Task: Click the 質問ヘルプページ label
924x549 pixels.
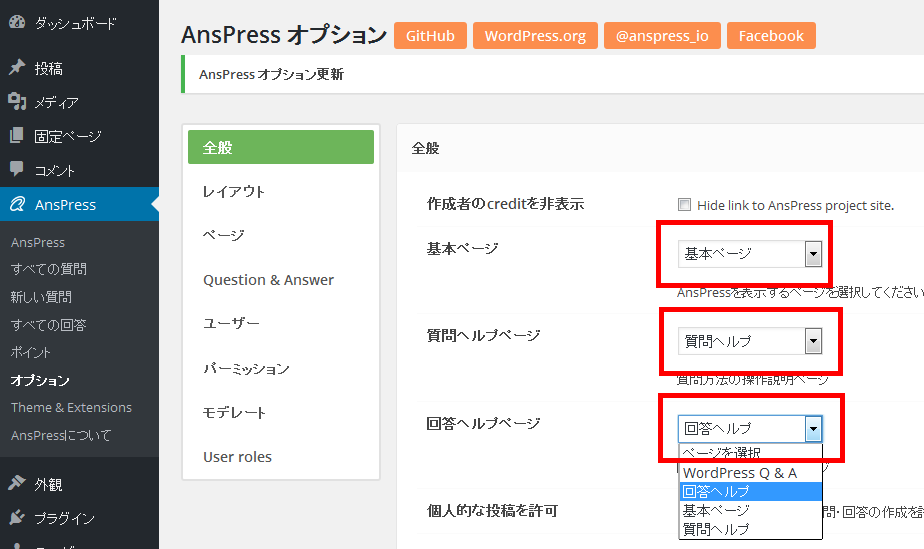Action: tap(483, 335)
